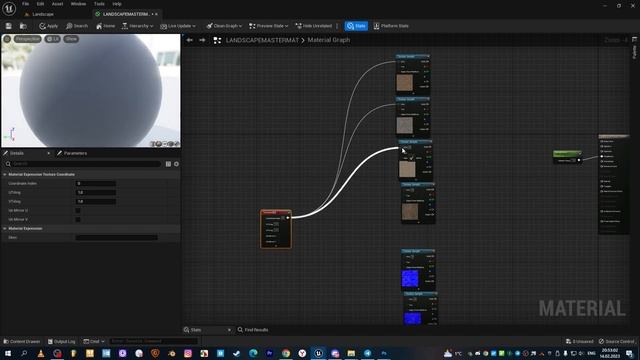The height and width of the screenshot is (360, 640).
Task: Open Search in the material toolbar
Action: tap(77, 26)
